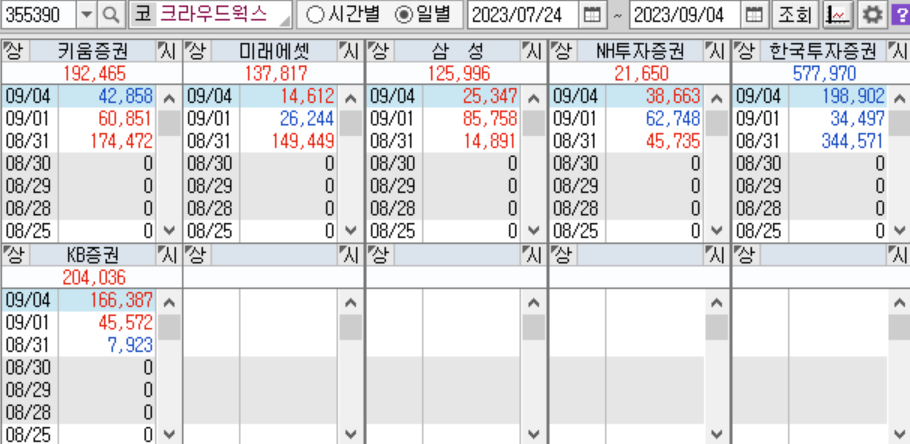Select value 26,244 in 미래에셋

click(307, 119)
